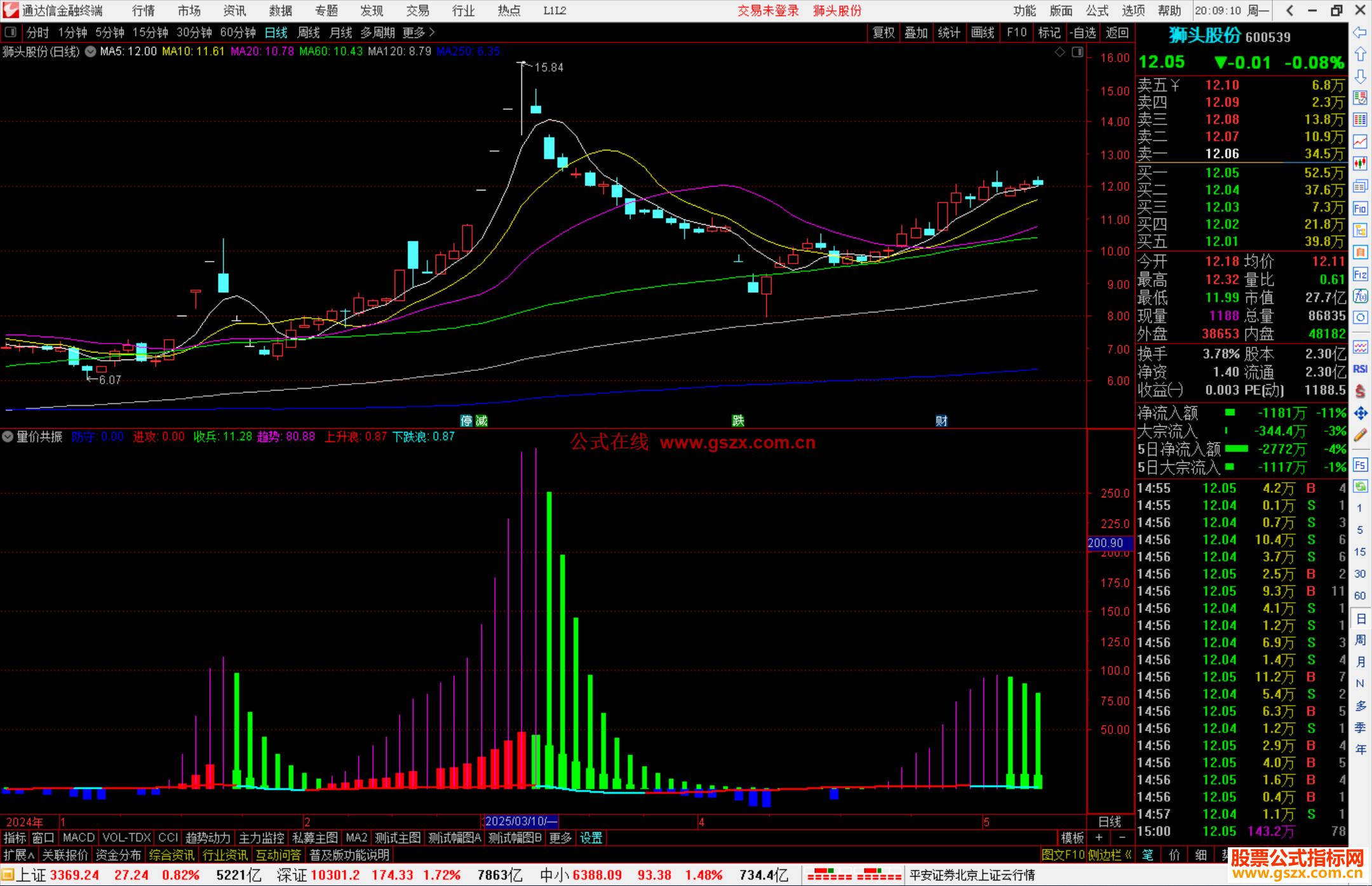Click the 财 event marker on chart timeline
Viewport: 1372px width, 886px height.
(x=941, y=420)
